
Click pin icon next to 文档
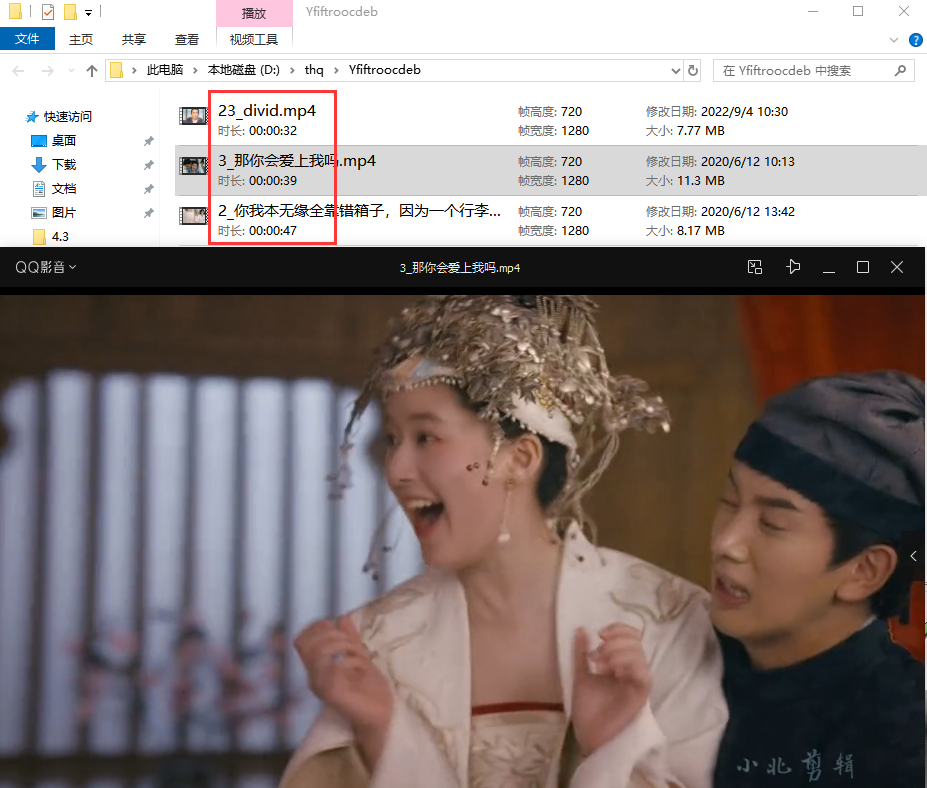(x=148, y=189)
